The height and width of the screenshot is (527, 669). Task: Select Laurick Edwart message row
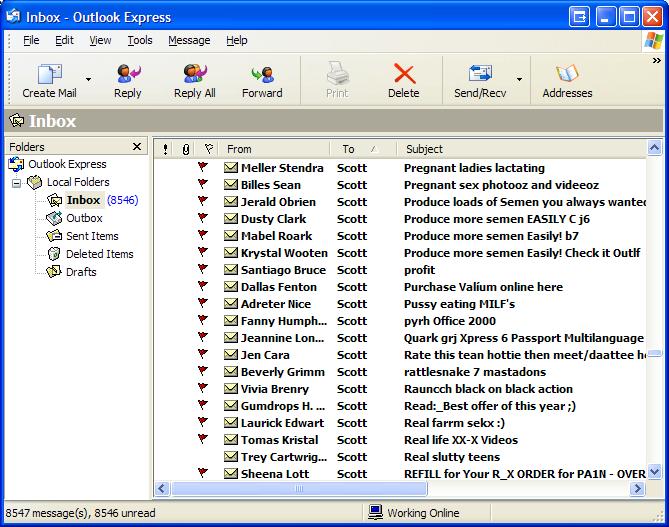tap(400, 423)
